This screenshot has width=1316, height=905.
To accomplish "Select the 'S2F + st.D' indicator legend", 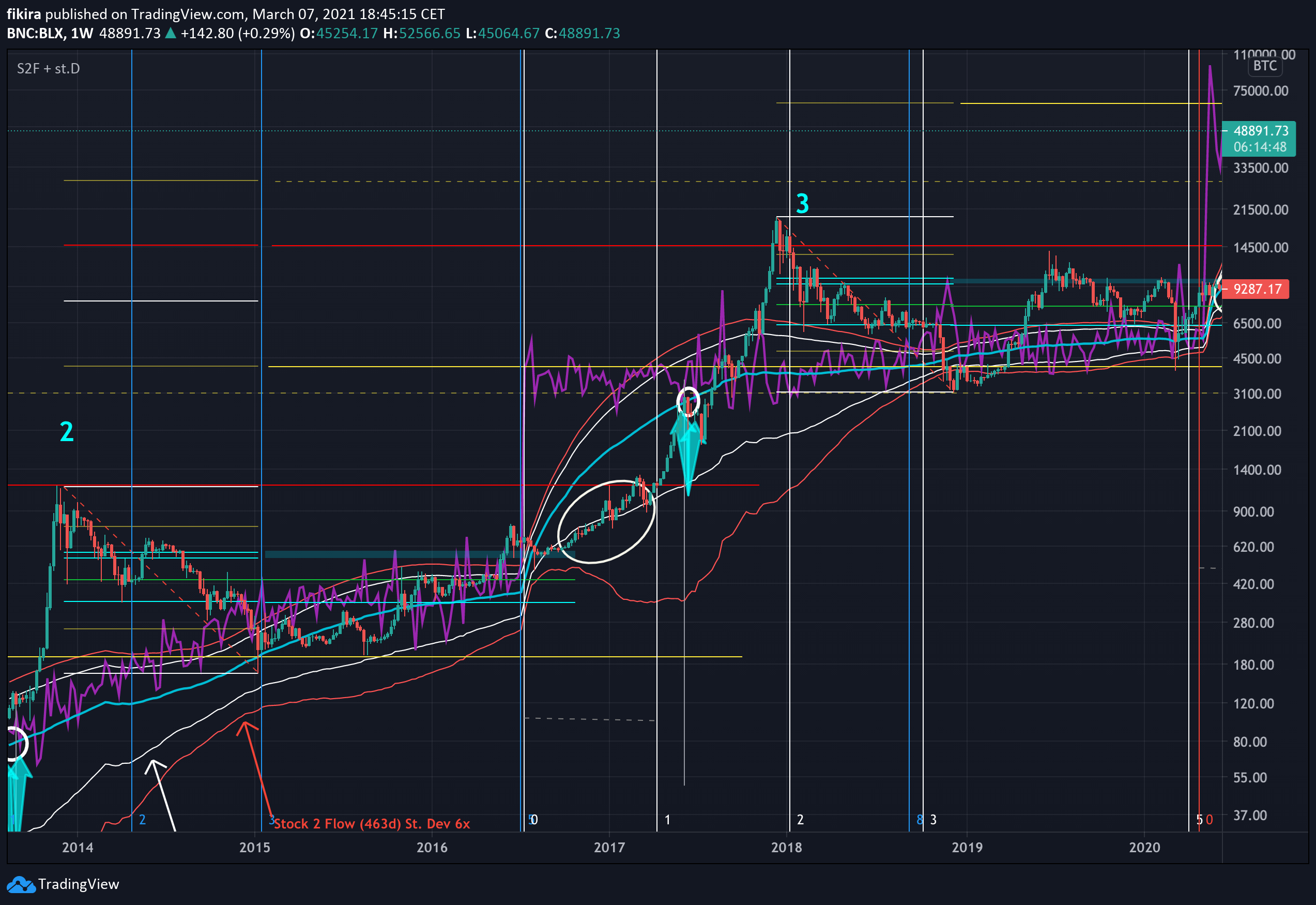I will pyautogui.click(x=48, y=69).
